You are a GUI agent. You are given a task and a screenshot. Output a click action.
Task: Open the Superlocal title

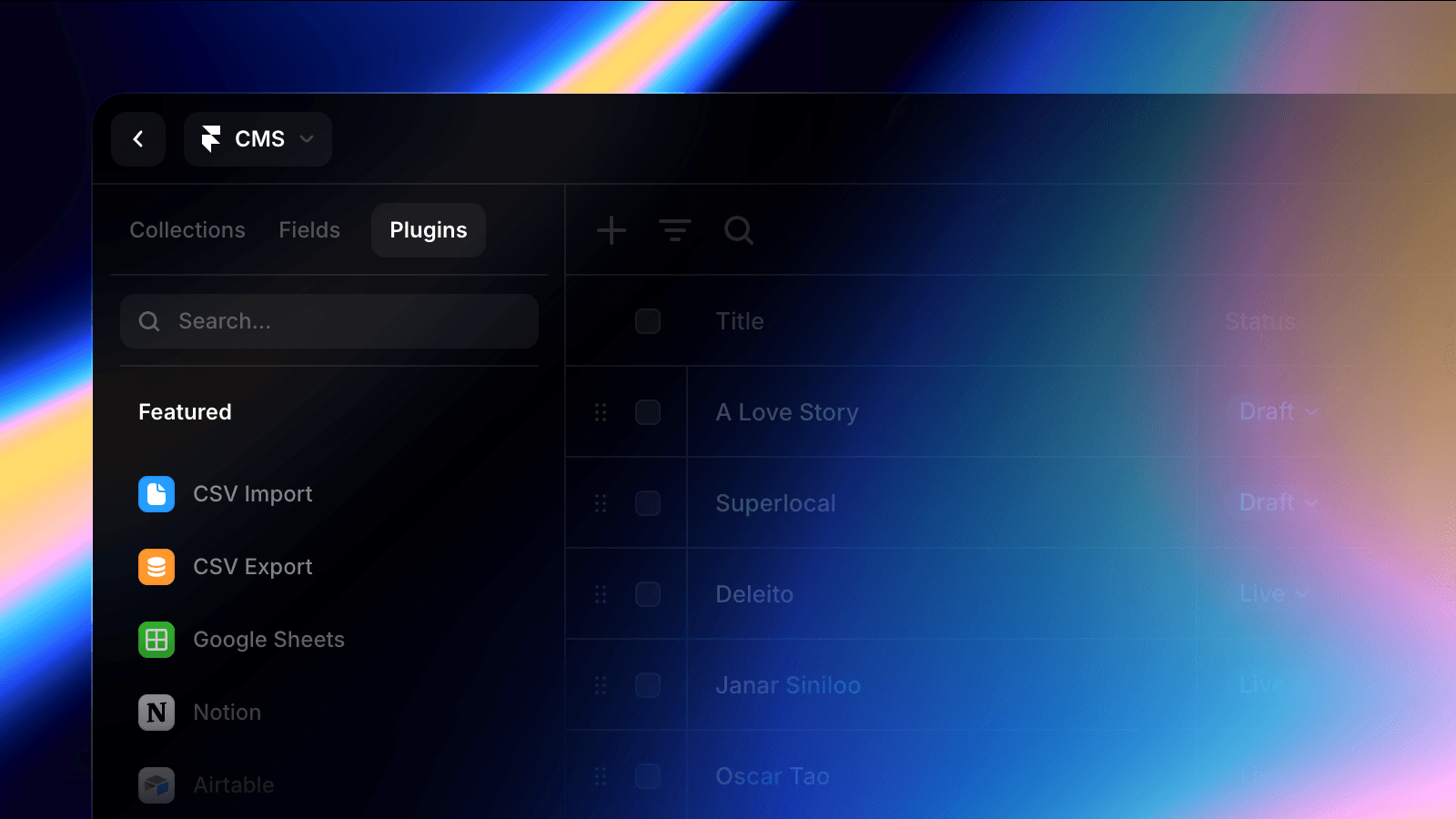[x=775, y=503]
